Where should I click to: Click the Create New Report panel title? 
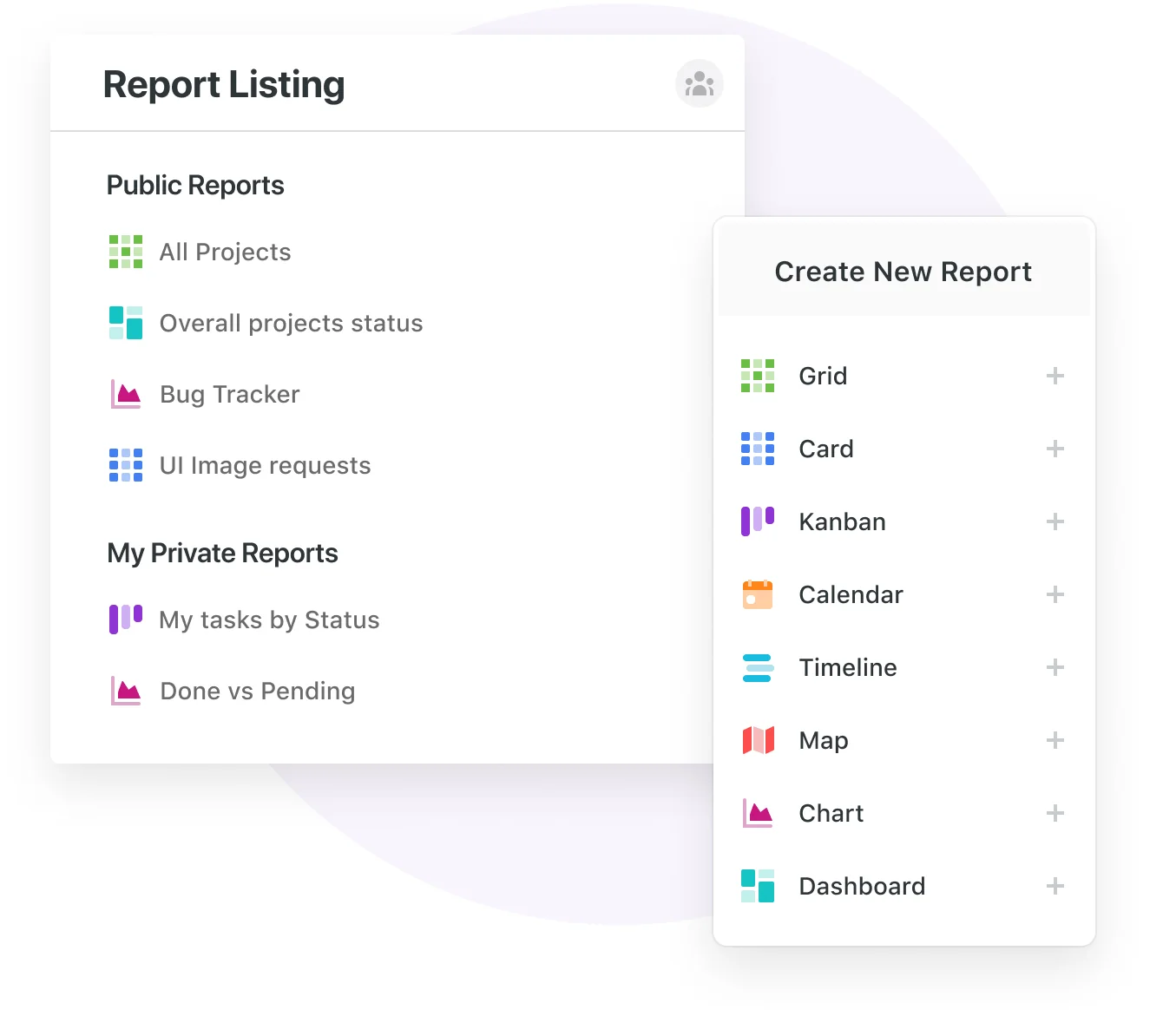tap(903, 272)
